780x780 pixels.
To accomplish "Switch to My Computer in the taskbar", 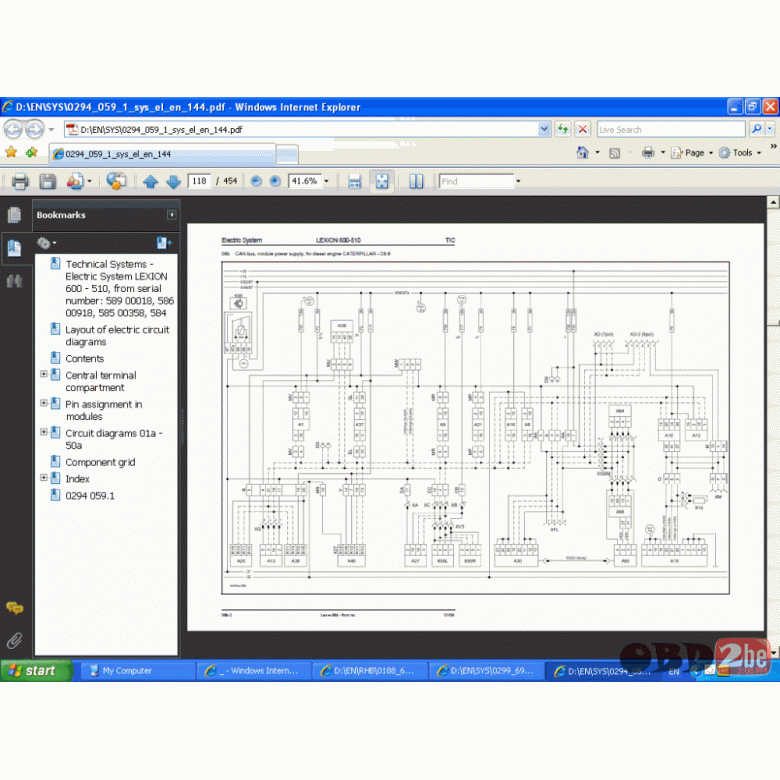I will pyautogui.click(x=138, y=671).
